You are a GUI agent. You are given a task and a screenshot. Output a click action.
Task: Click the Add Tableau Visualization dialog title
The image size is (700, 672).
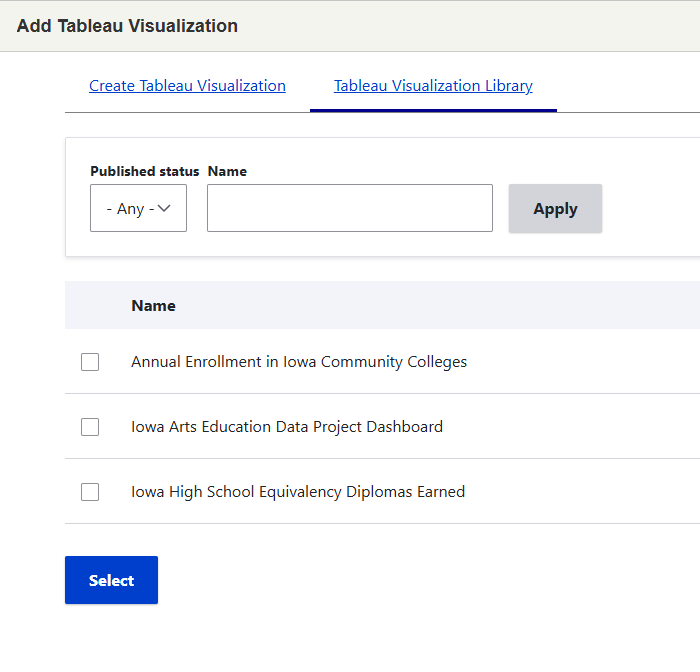point(127,26)
